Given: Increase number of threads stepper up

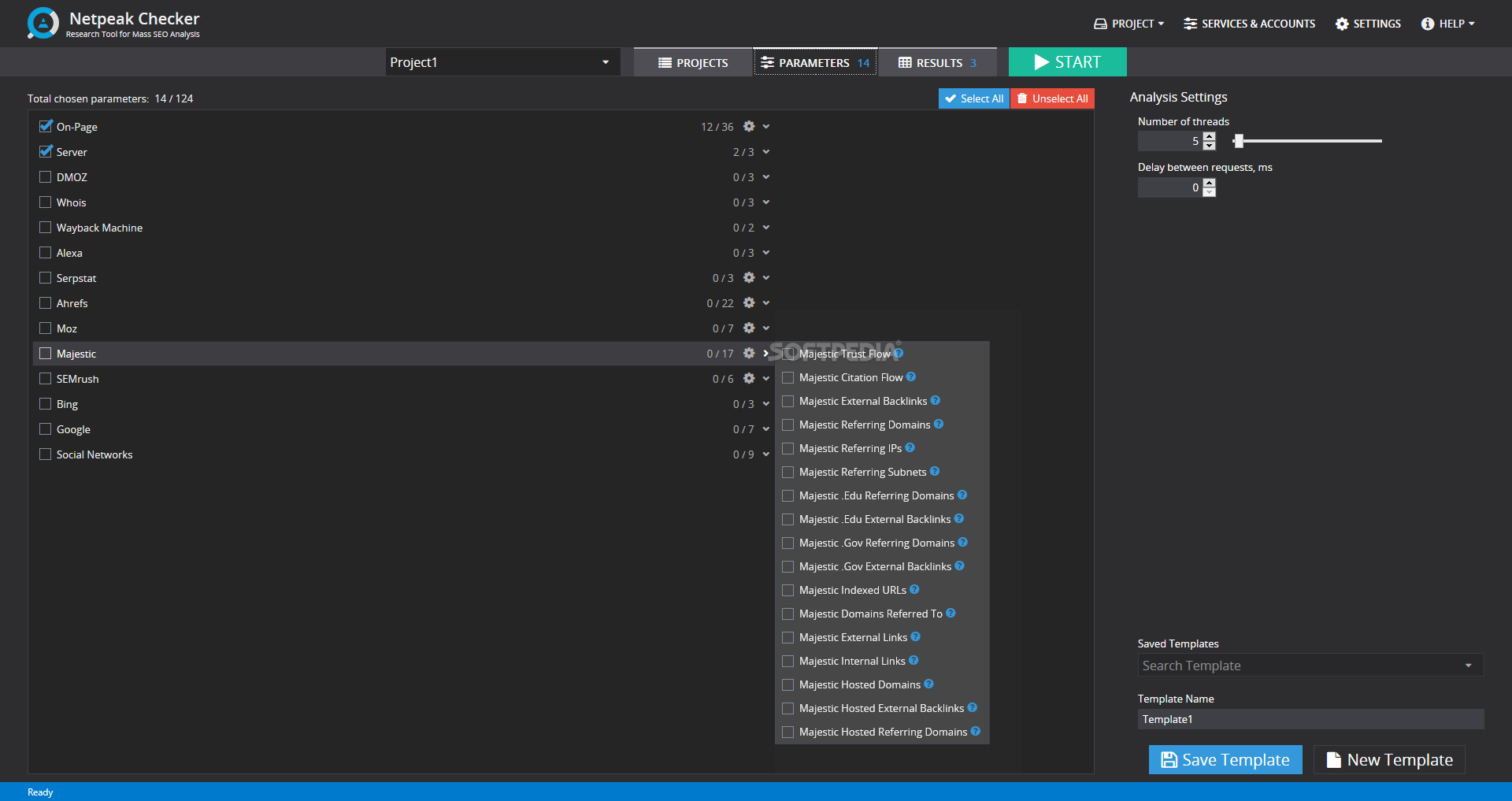Looking at the screenshot, I should pos(1210,136).
